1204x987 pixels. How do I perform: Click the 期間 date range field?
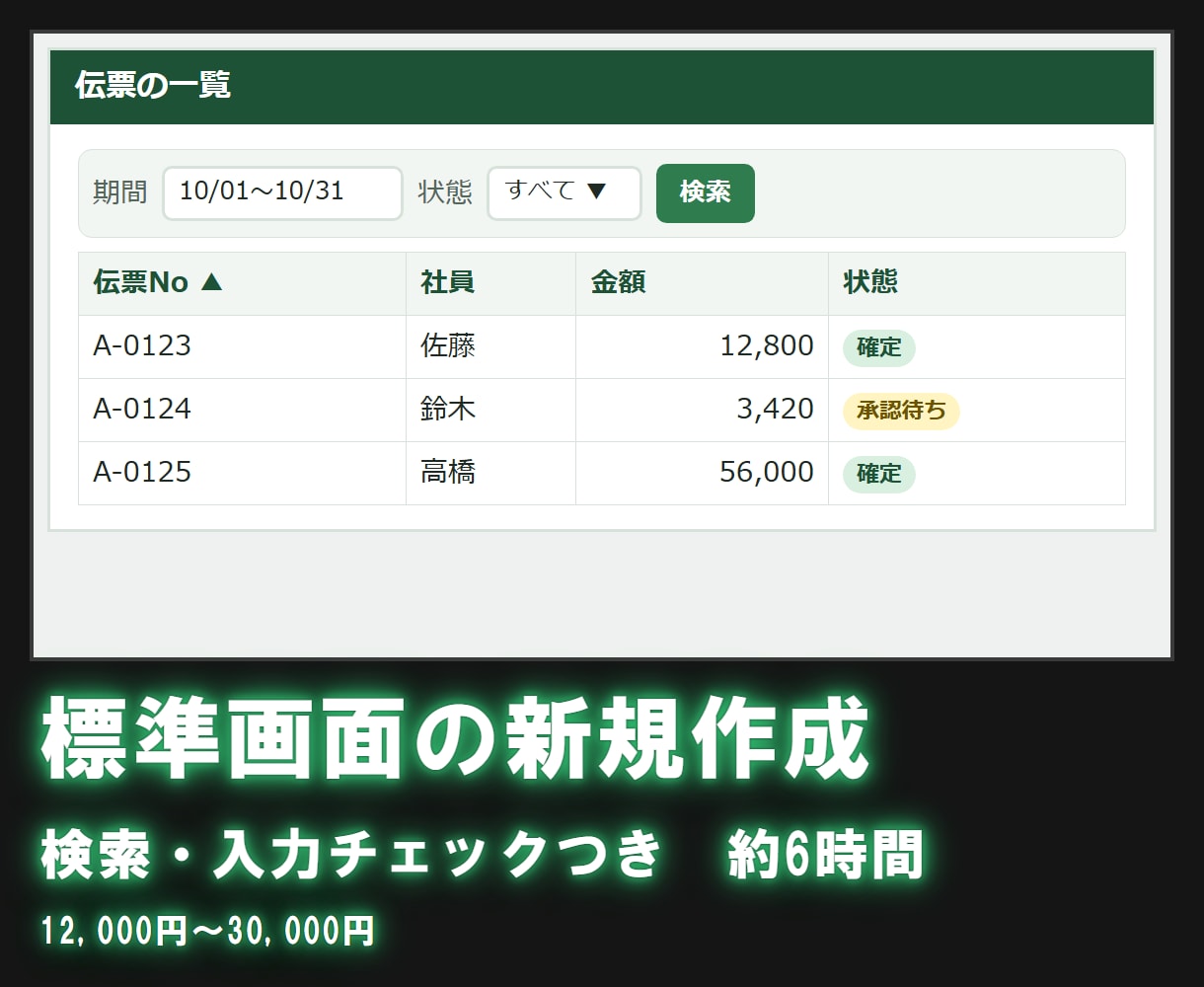(x=282, y=192)
